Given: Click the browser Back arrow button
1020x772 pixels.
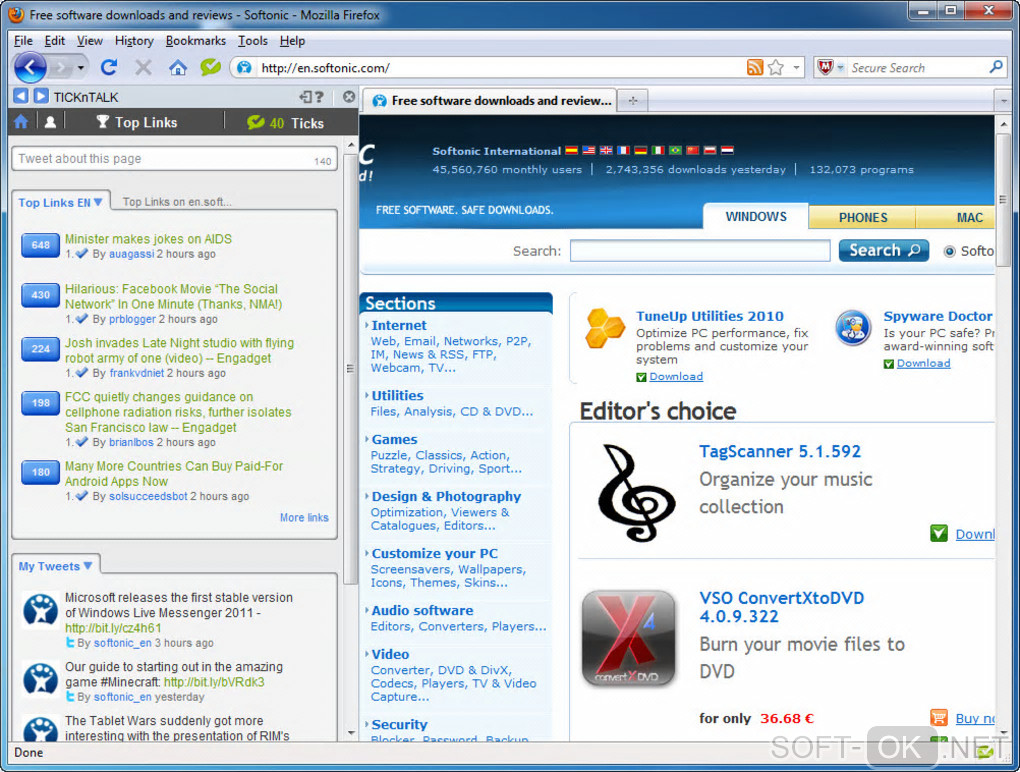Looking at the screenshot, I should pyautogui.click(x=30, y=67).
